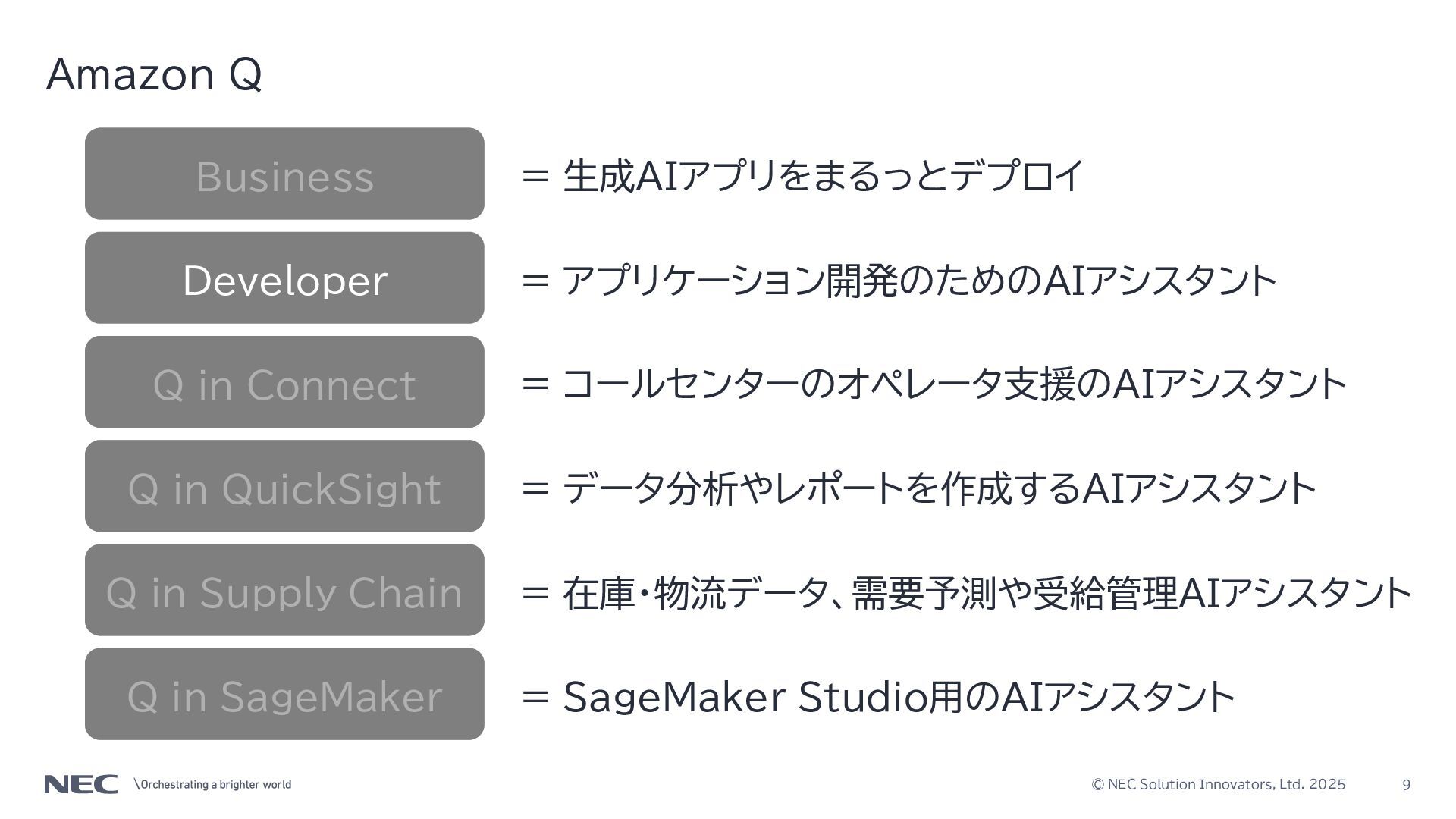The width and height of the screenshot is (1456, 819).
Task: Click the Q in Supply Chain box
Action: [284, 589]
